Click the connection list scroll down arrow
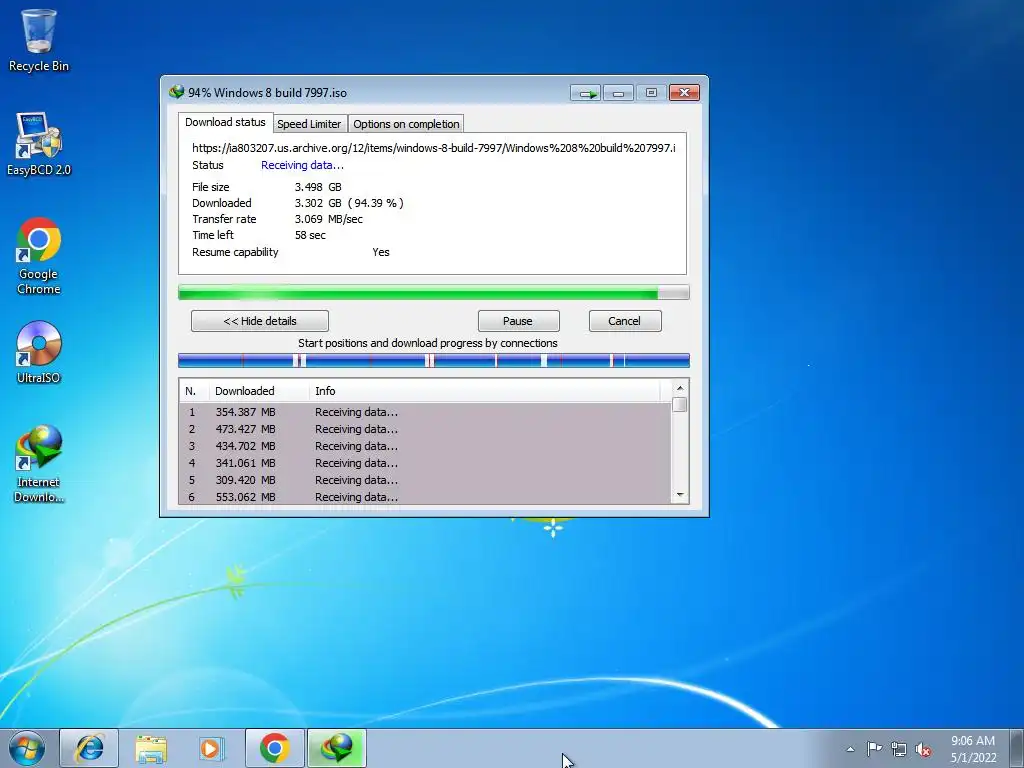 680,495
